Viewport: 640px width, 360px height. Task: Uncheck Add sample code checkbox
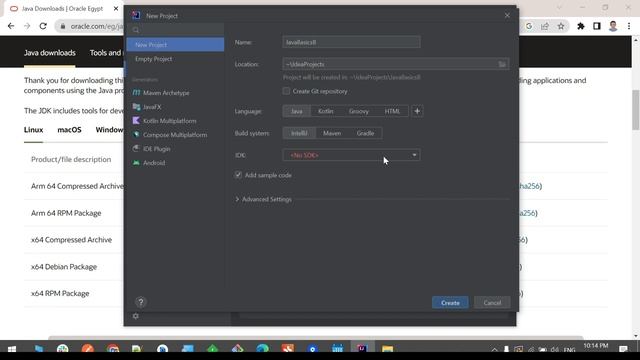[x=238, y=175]
